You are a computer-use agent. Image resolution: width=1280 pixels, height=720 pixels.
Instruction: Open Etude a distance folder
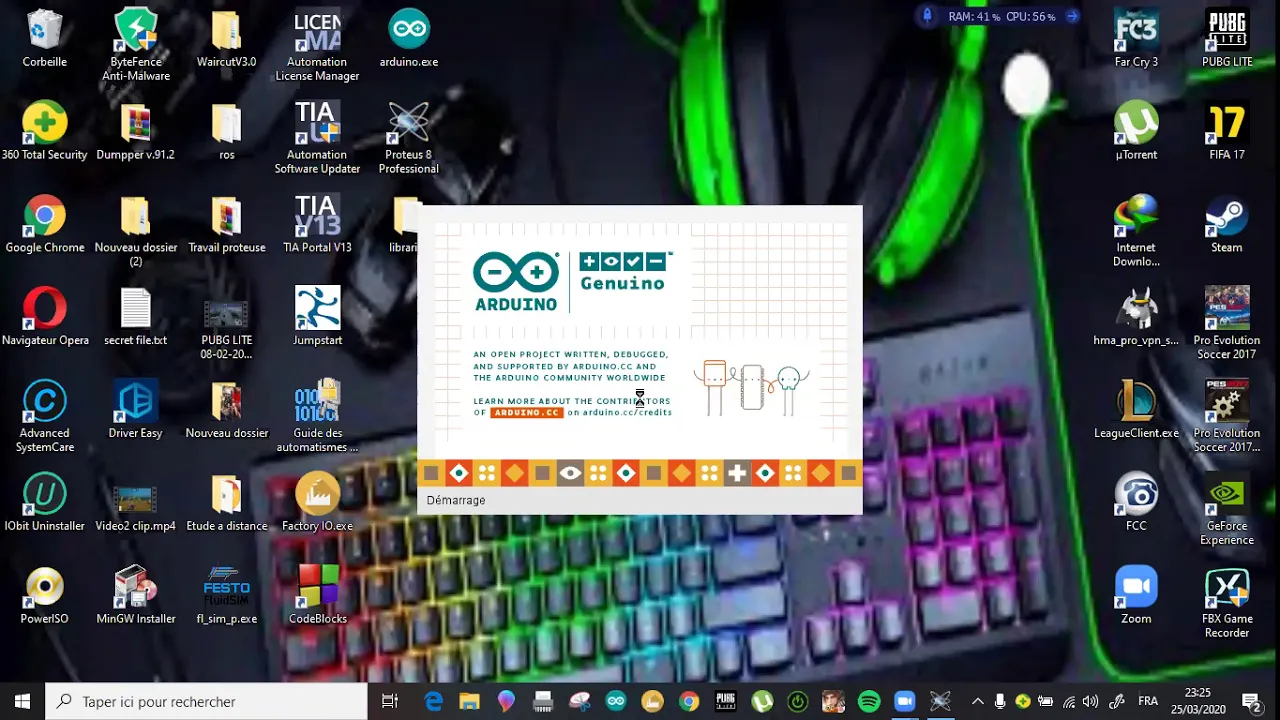[227, 503]
